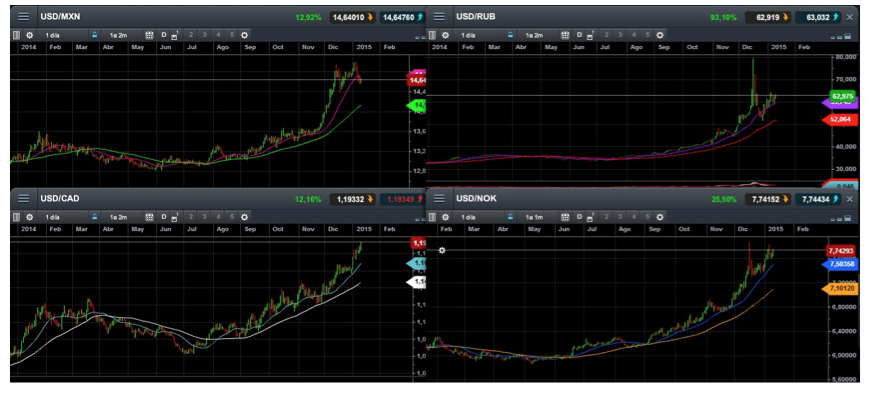
Task: Toggle the D default view button in USD/MXN toolbar
Action: tap(164, 35)
